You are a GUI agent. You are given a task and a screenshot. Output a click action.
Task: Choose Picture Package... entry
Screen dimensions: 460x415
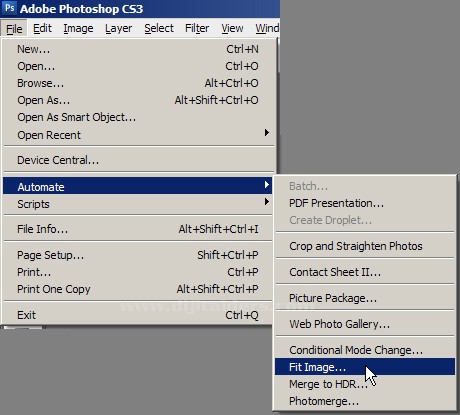(x=365, y=298)
